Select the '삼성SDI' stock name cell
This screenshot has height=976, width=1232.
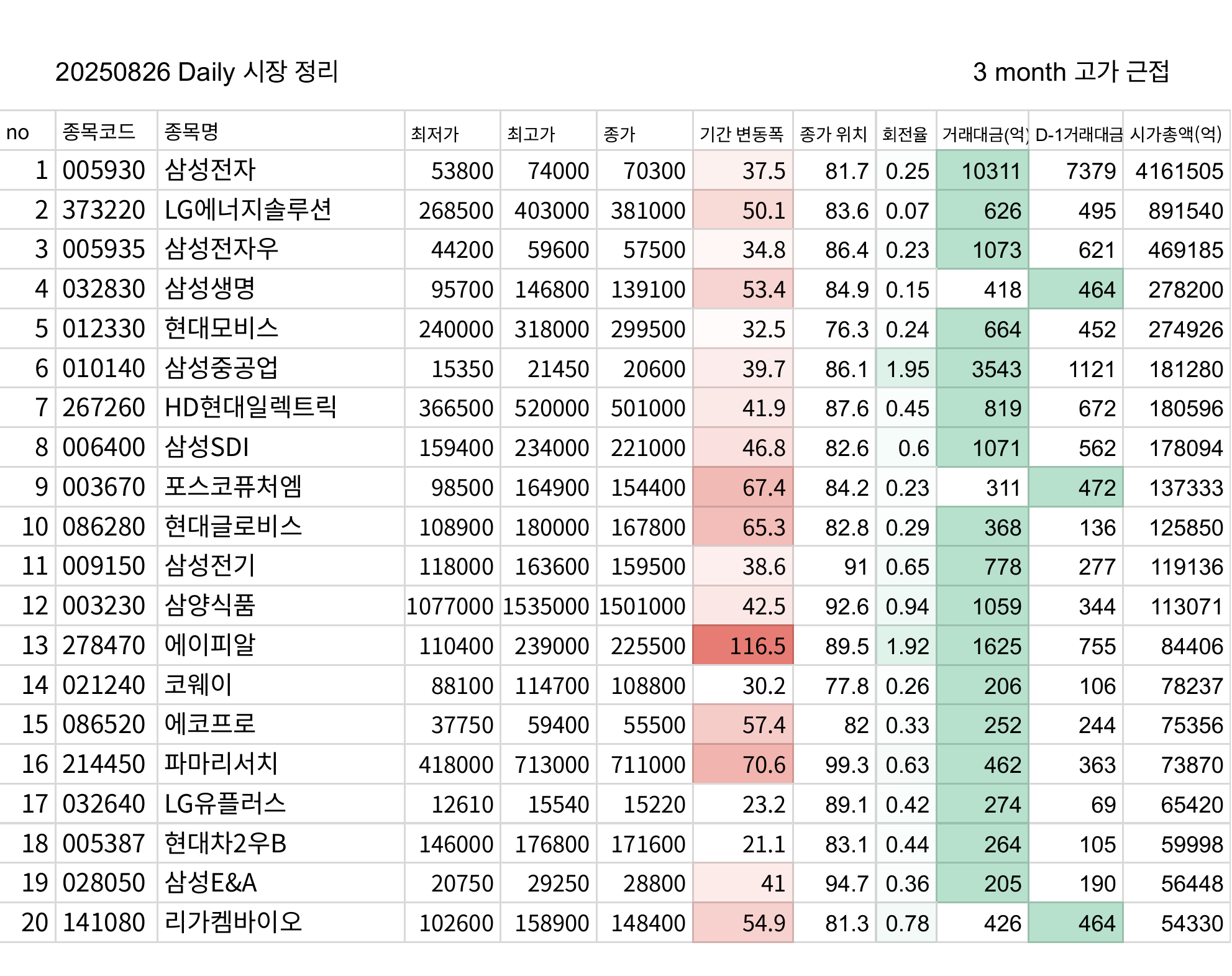[x=281, y=447]
